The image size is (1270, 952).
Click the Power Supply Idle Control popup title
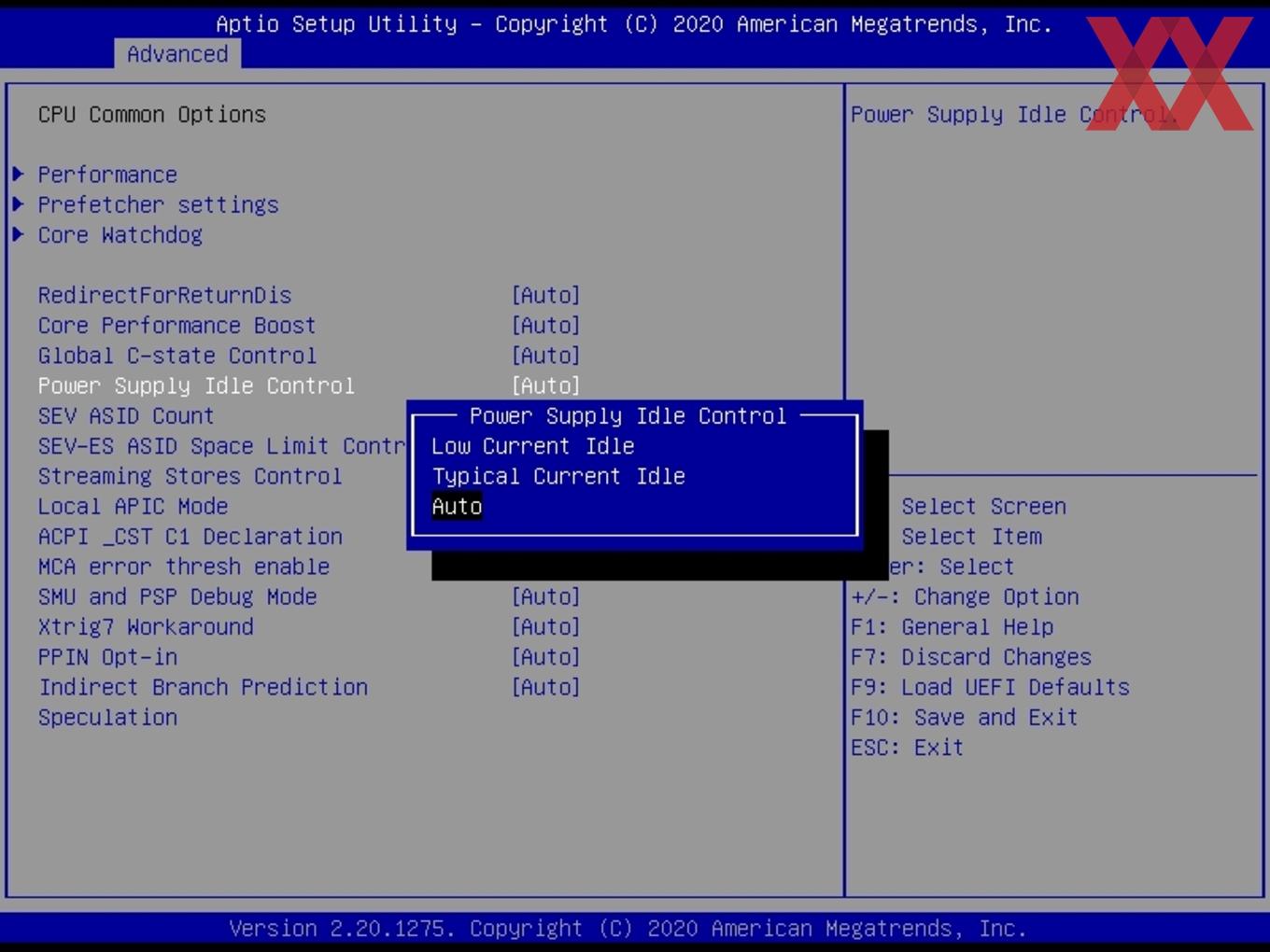(x=628, y=415)
